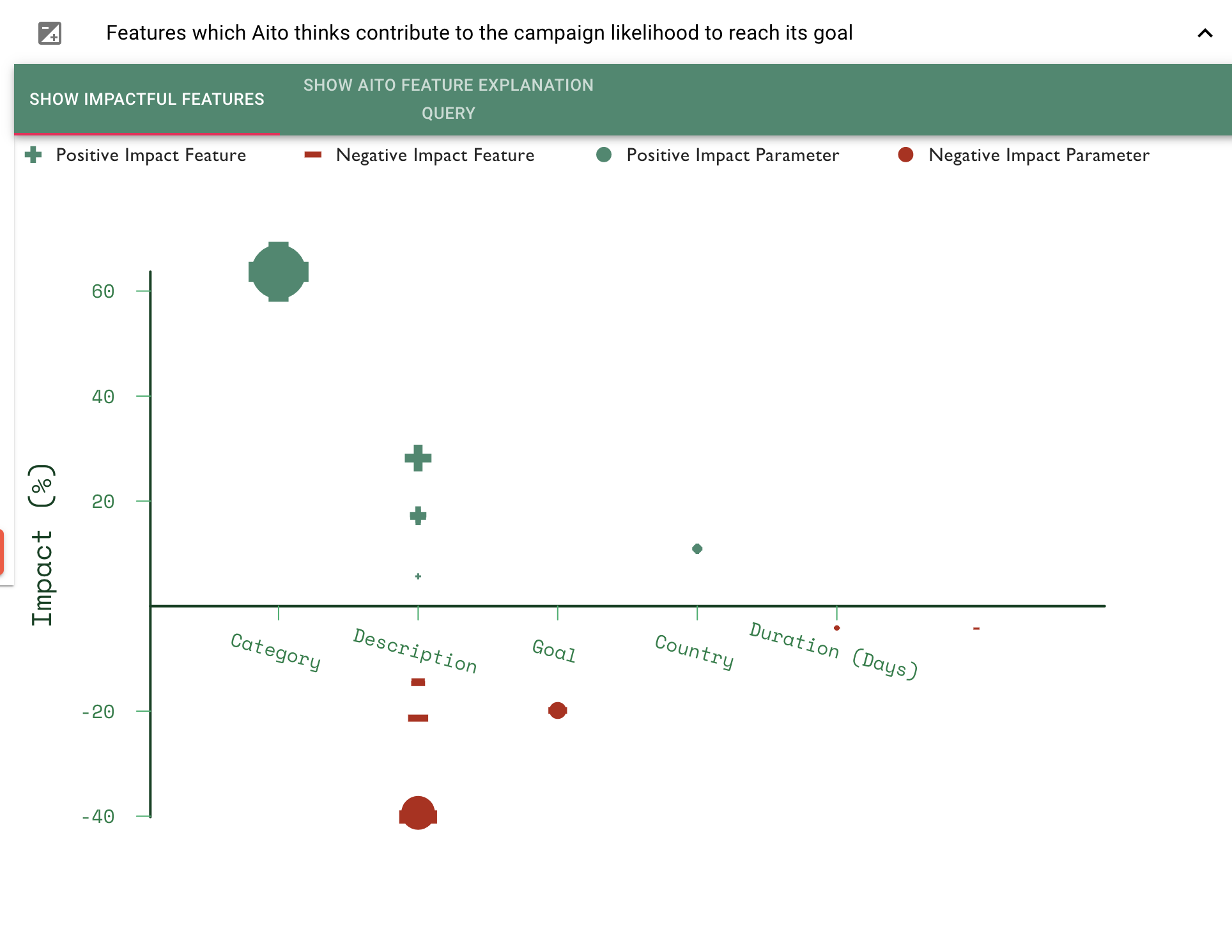Screen dimensions: 1232x952
Task: Switch to SHOW IMPACTFUL FEATURES tab
Action: (x=147, y=98)
